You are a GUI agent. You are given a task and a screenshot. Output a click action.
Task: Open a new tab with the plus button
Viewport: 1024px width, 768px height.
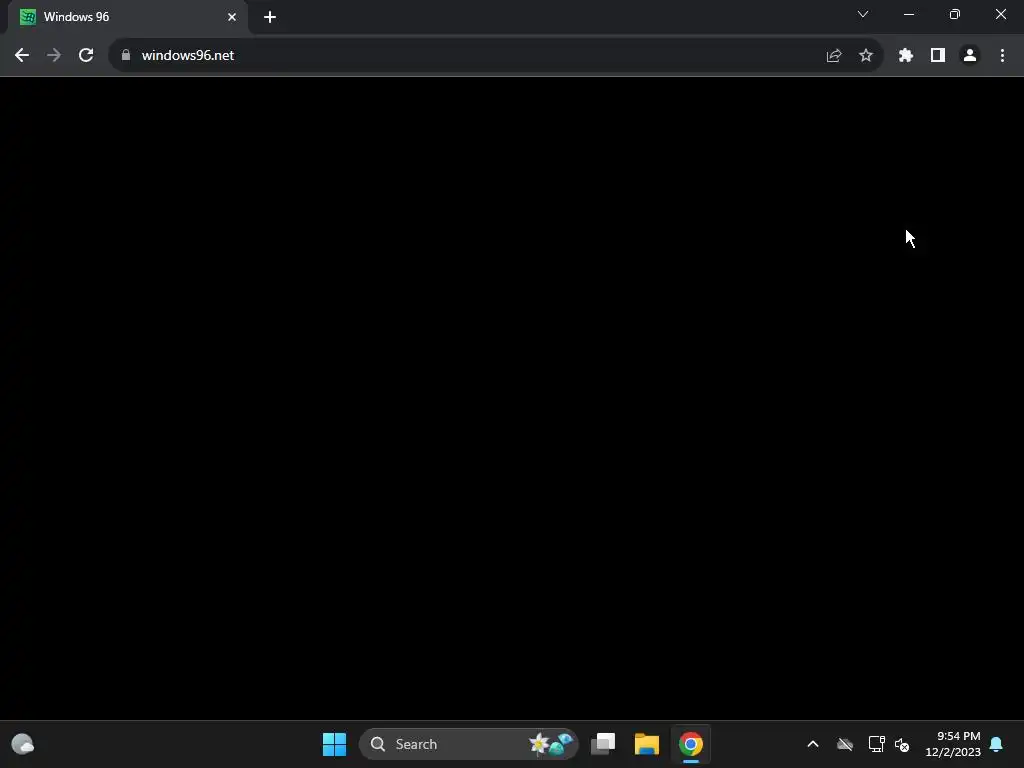[270, 17]
